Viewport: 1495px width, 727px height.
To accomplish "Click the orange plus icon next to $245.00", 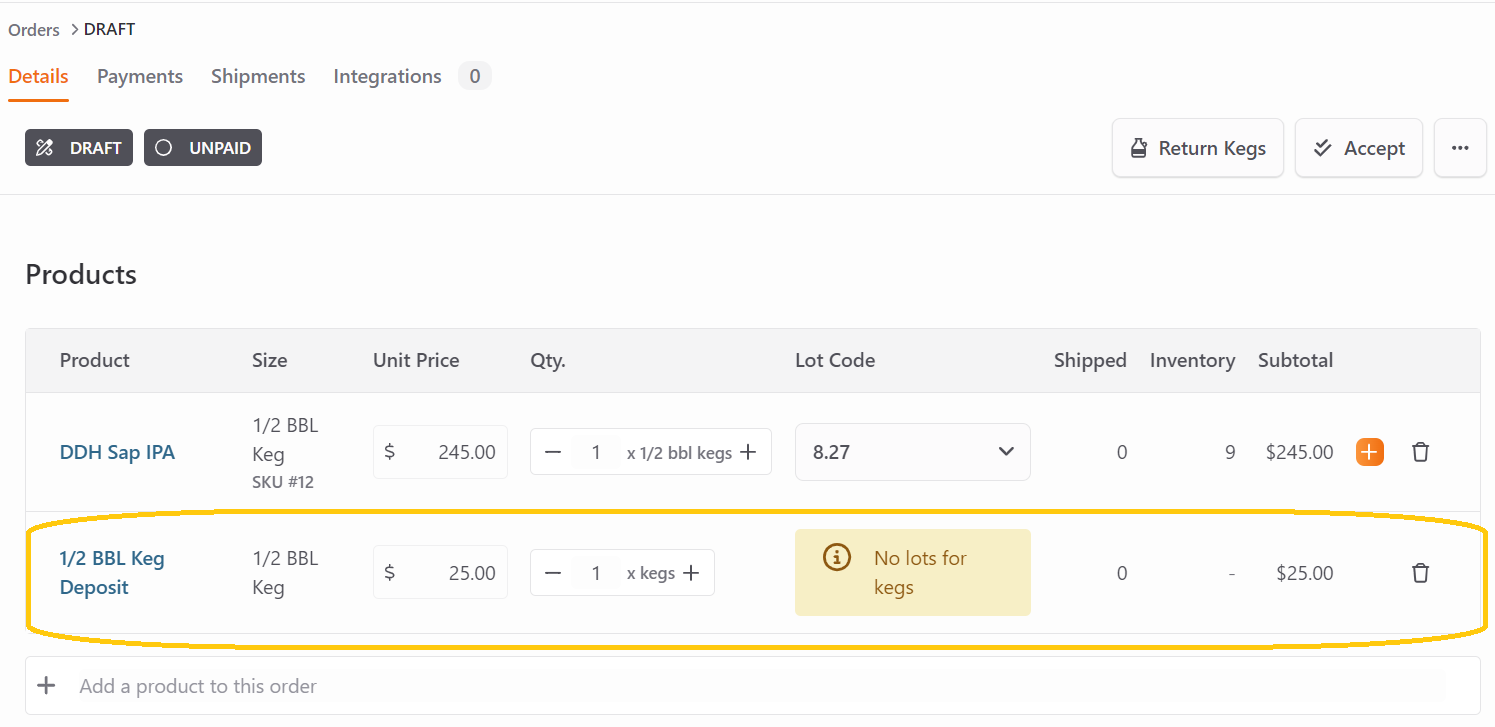I will point(1369,452).
